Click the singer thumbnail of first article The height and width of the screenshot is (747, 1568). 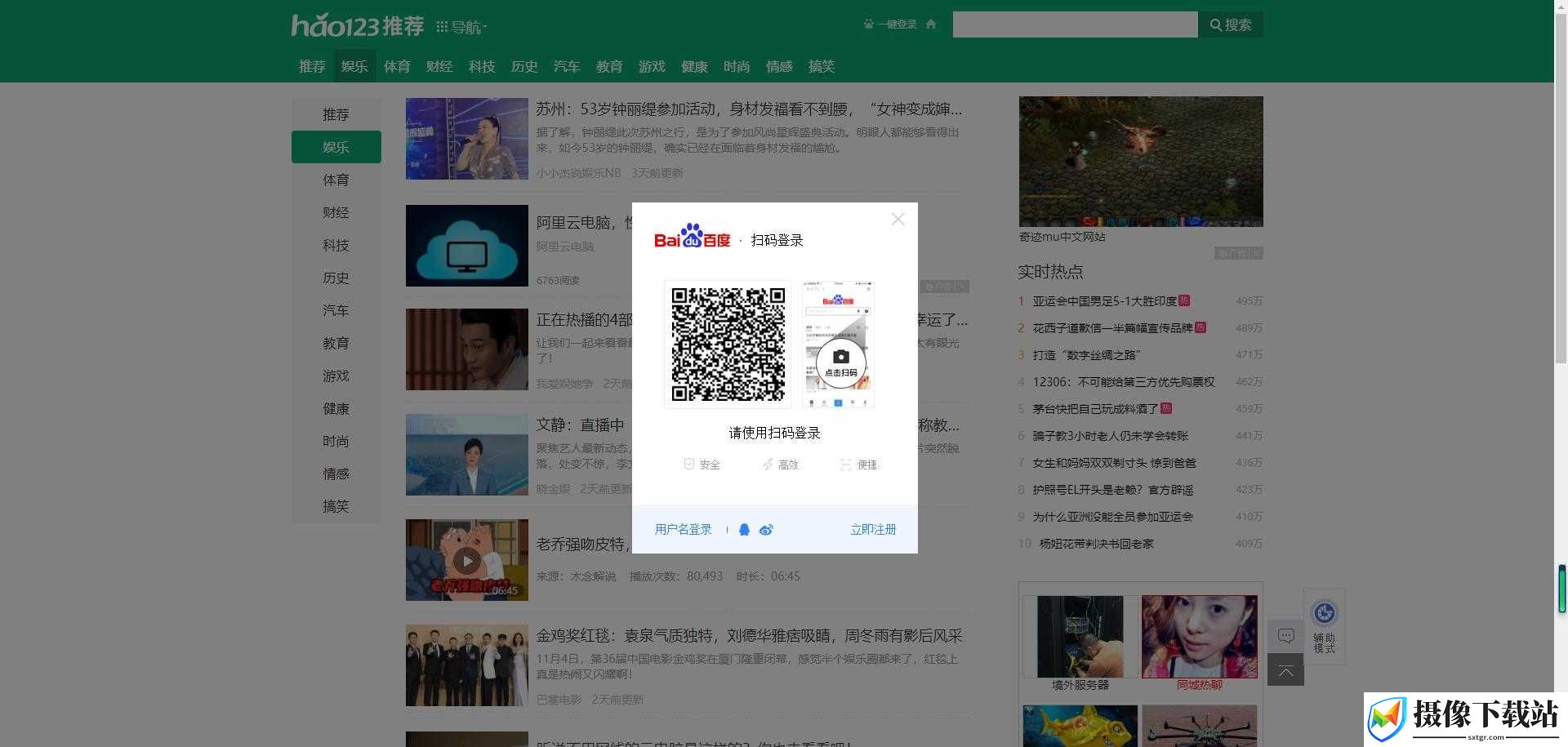(x=467, y=139)
